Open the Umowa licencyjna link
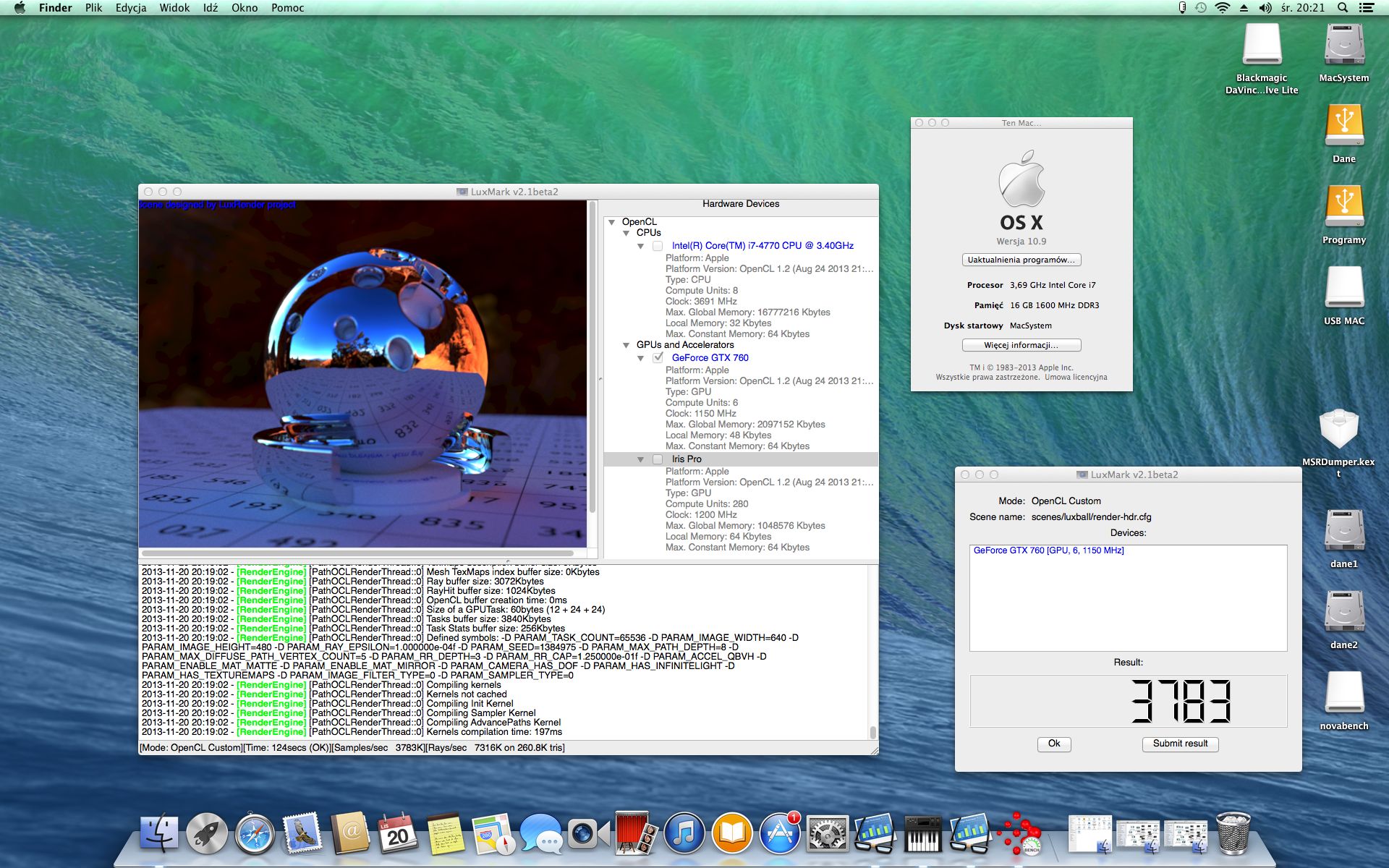Image resolution: width=1389 pixels, height=868 pixels. (1076, 377)
